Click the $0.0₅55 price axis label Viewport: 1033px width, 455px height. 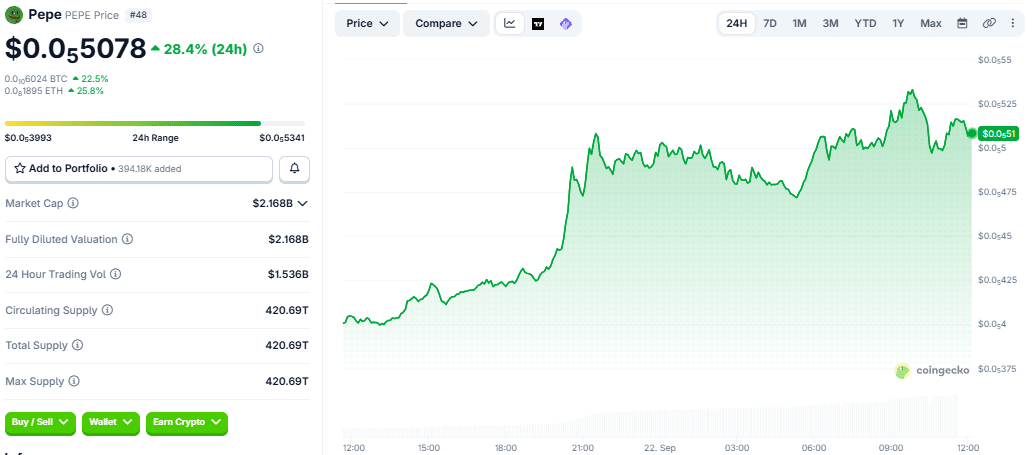pyautogui.click(x=994, y=60)
